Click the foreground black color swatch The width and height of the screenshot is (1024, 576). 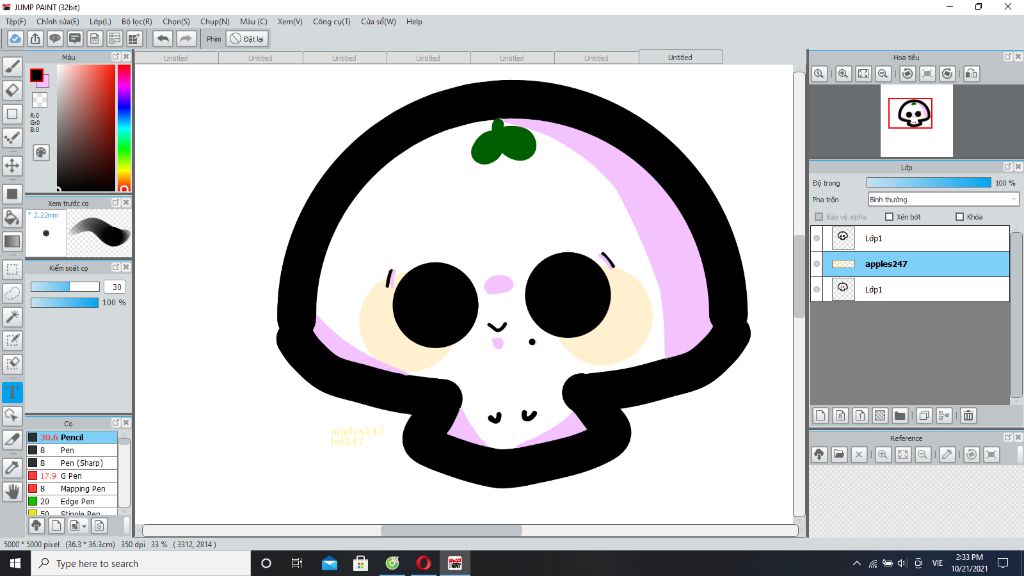[x=37, y=75]
